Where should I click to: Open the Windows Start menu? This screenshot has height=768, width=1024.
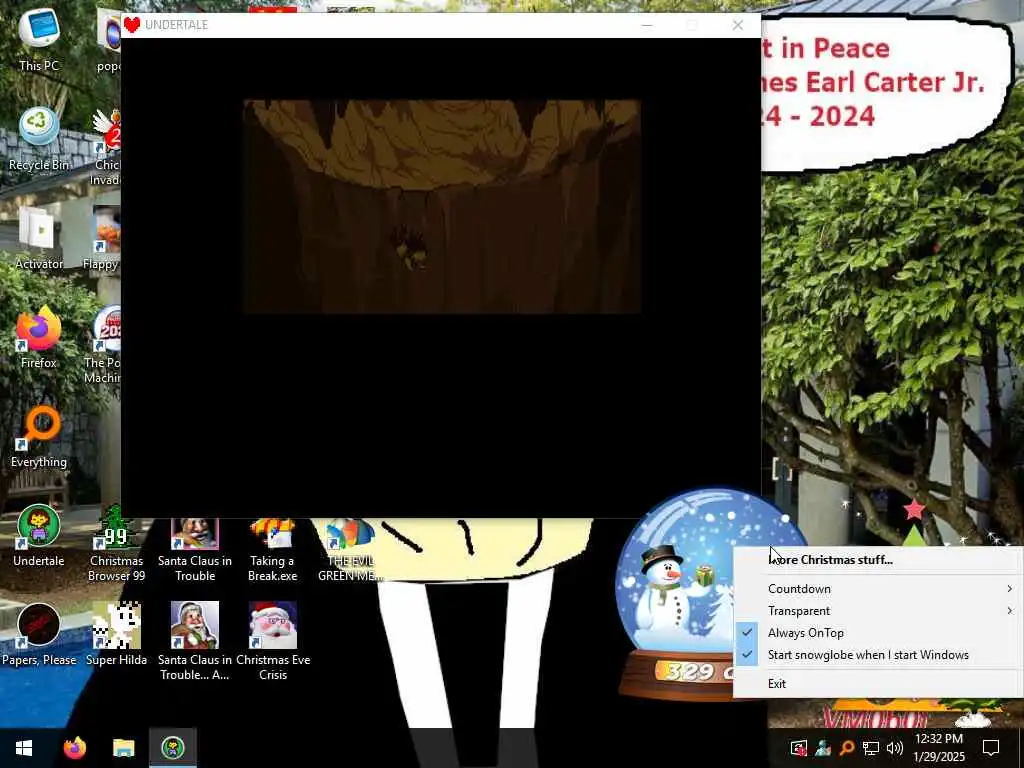(24, 748)
